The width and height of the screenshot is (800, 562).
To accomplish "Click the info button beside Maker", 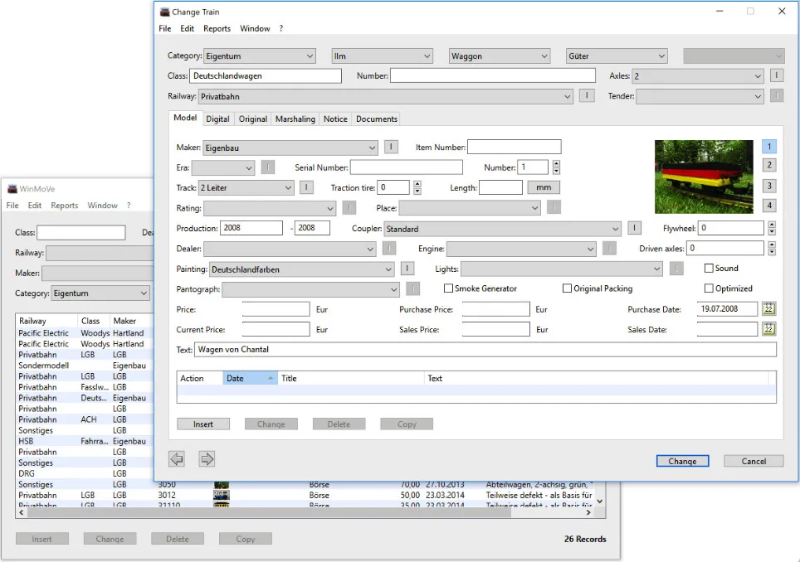I will (x=392, y=147).
